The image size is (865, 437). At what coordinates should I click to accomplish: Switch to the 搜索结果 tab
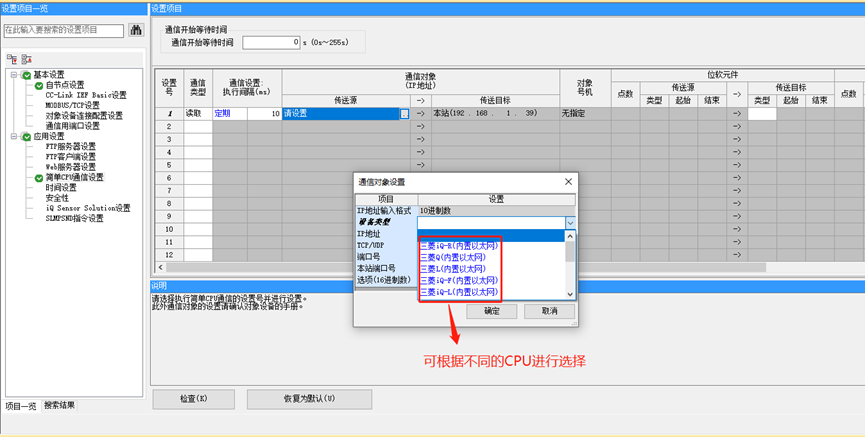pyautogui.click(x=59, y=405)
